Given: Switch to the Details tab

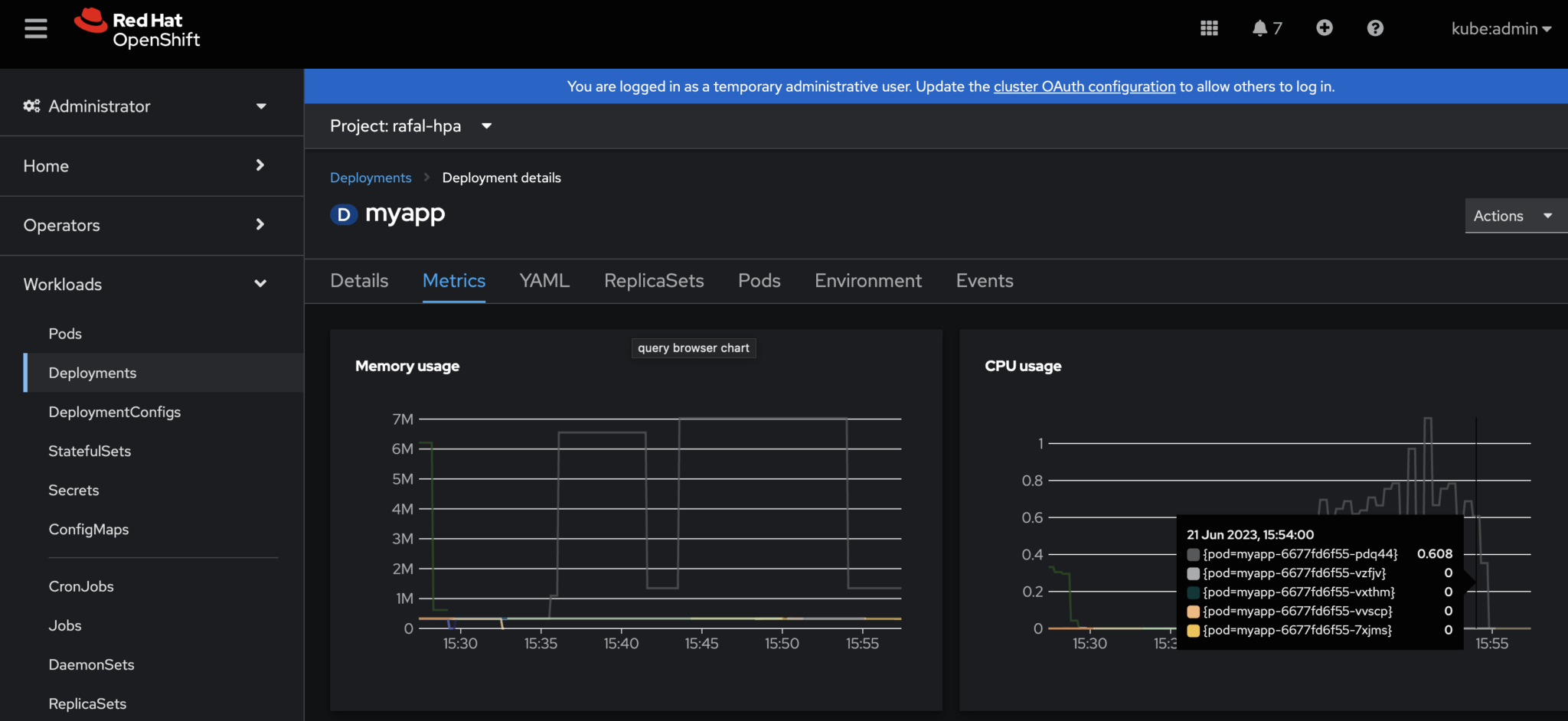Looking at the screenshot, I should tap(359, 281).
